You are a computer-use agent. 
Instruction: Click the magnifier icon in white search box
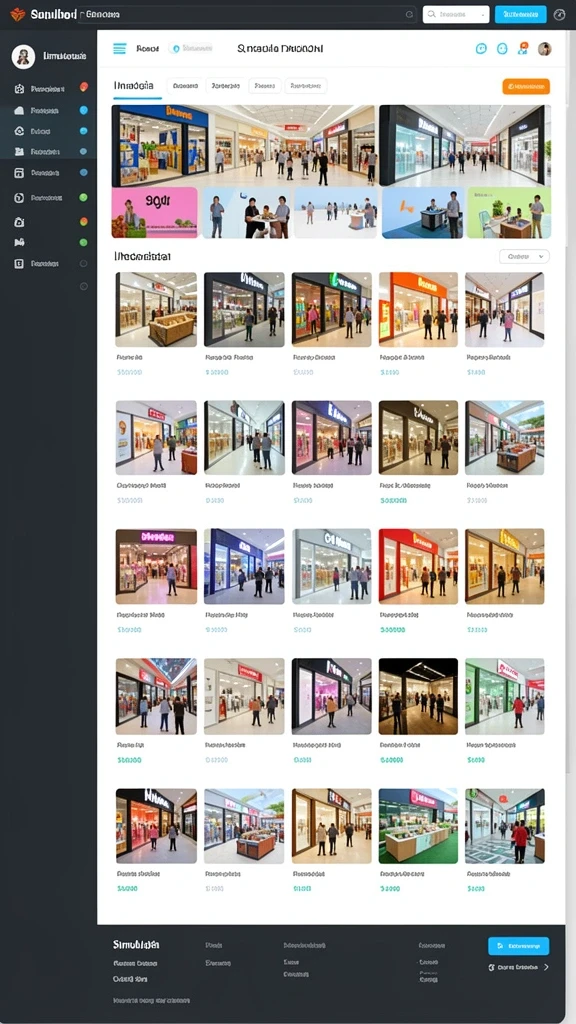pos(433,14)
